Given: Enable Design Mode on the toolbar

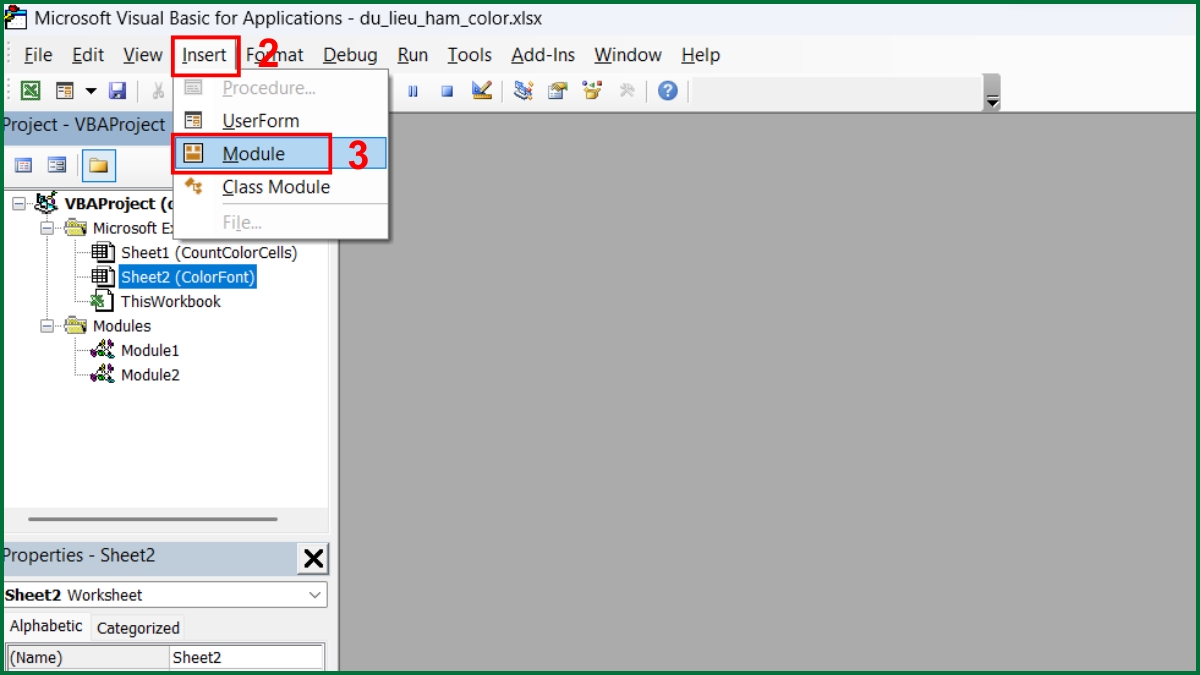Looking at the screenshot, I should (x=481, y=90).
